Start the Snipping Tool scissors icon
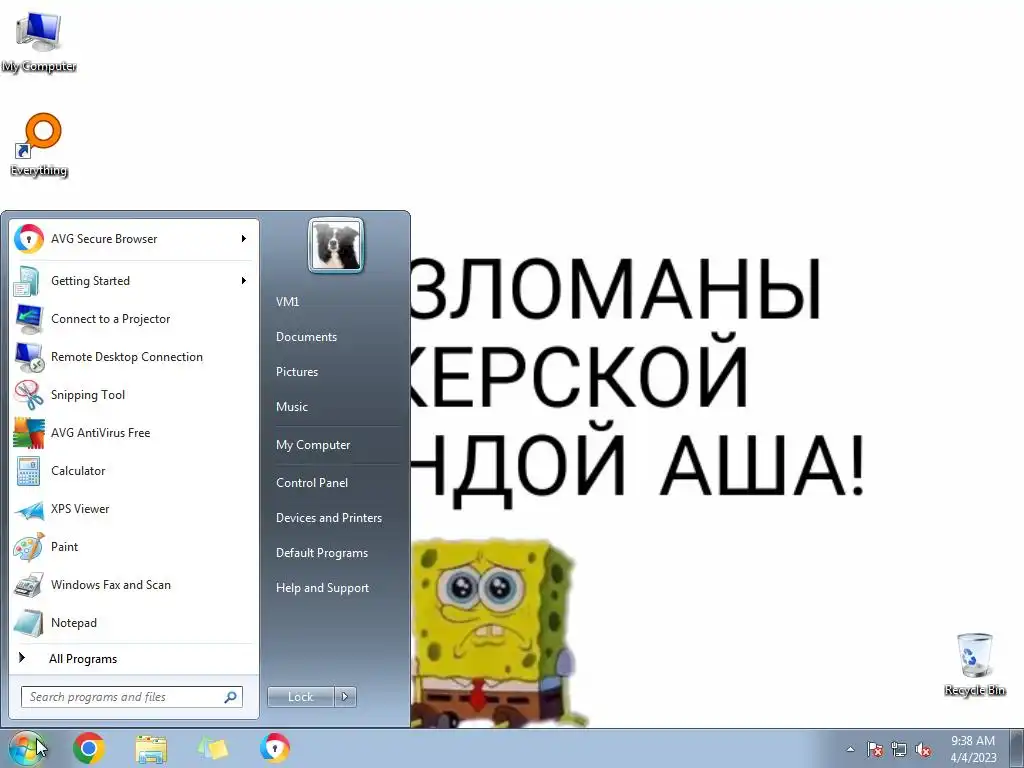 (x=29, y=394)
